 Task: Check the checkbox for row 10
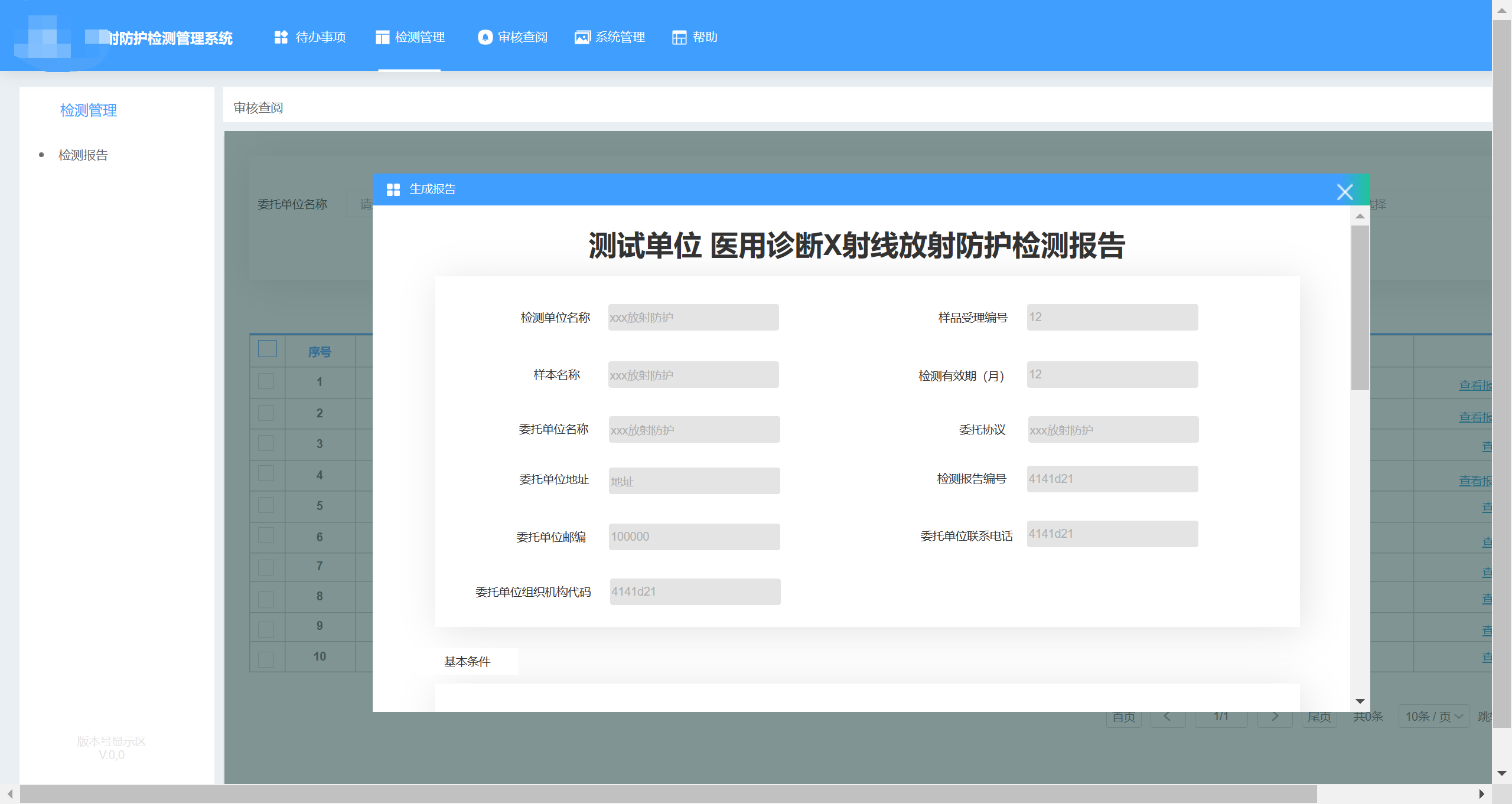266,659
